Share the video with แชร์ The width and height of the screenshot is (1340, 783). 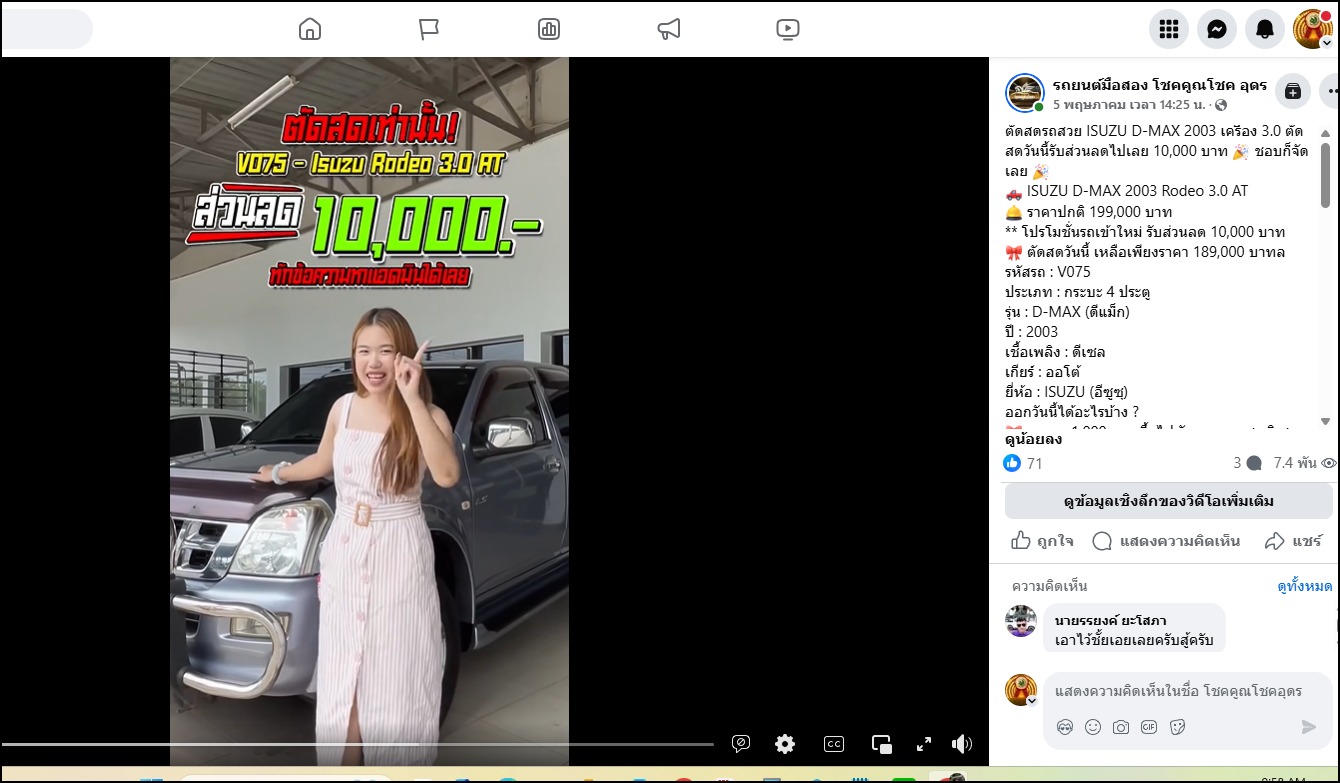click(1293, 541)
